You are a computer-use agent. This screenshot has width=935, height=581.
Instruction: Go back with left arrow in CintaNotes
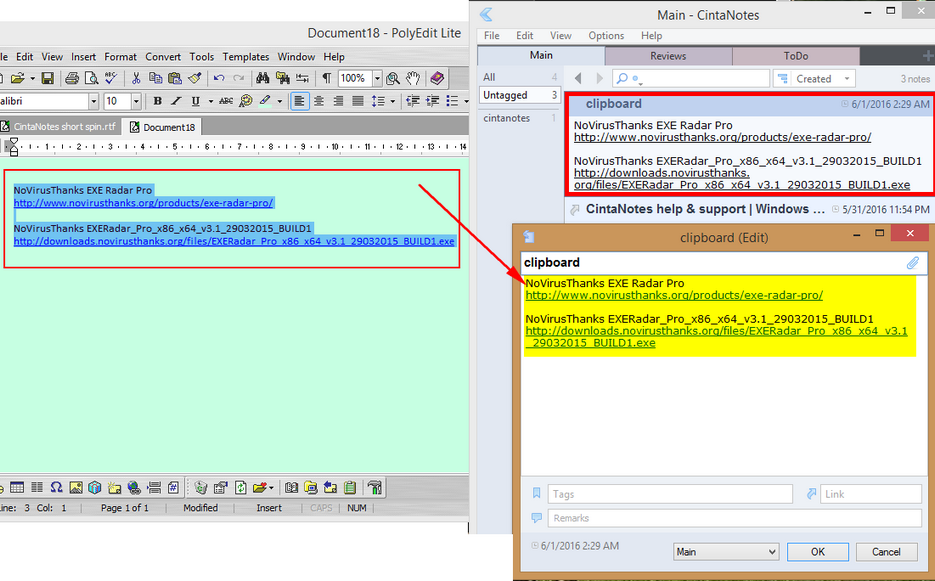(577, 78)
